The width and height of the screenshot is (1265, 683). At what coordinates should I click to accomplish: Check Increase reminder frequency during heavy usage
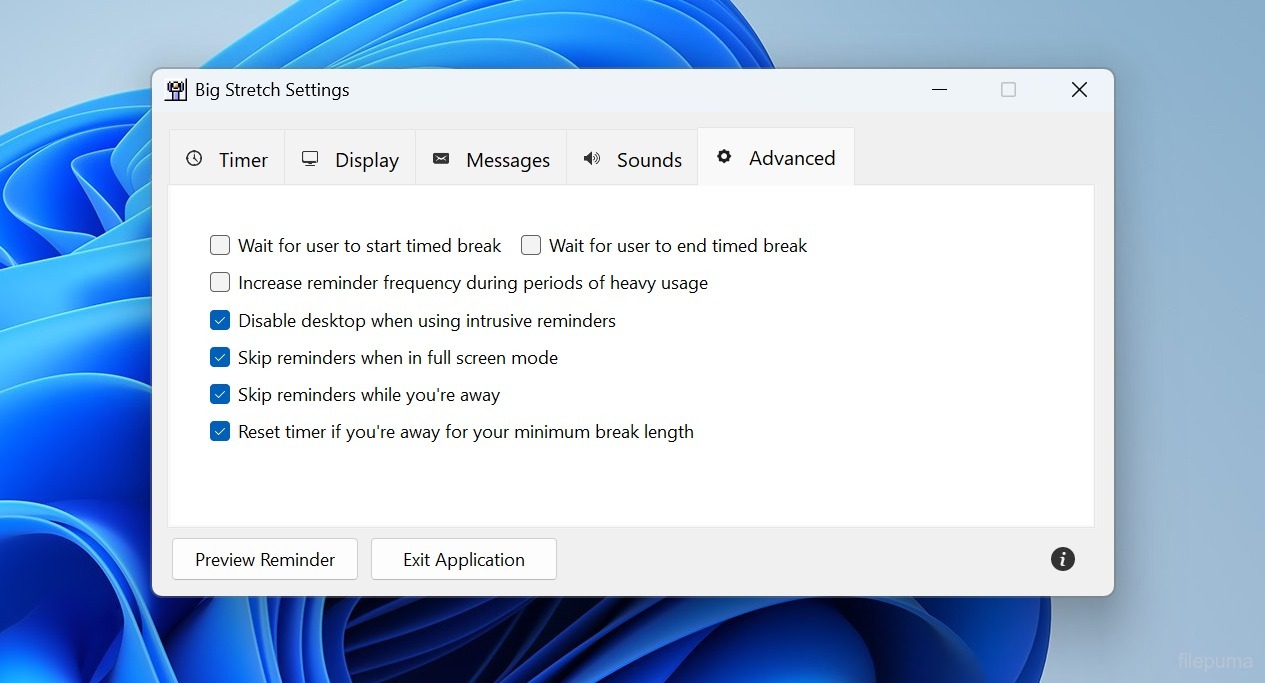click(x=220, y=283)
